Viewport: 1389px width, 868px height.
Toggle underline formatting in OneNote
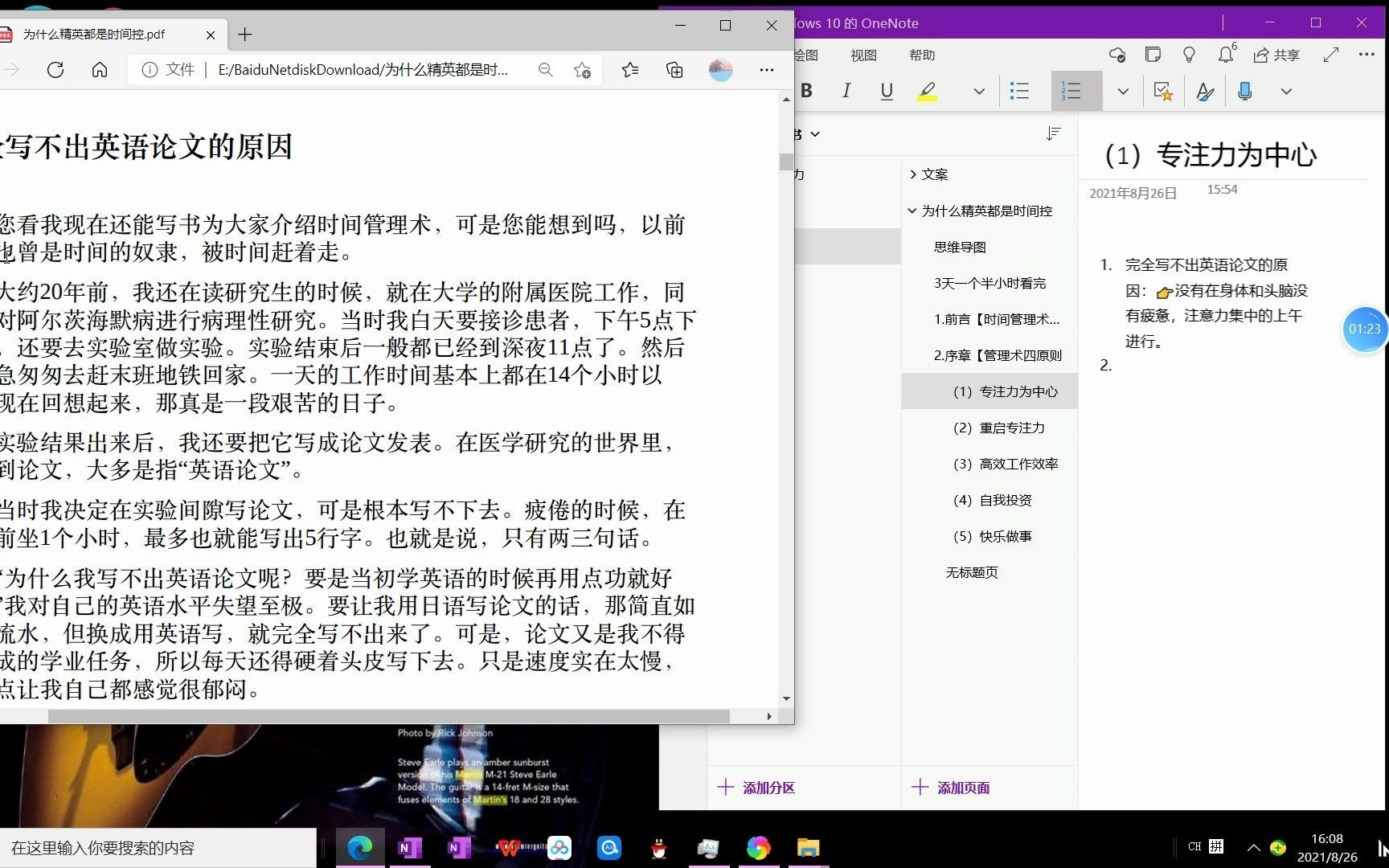(x=887, y=91)
